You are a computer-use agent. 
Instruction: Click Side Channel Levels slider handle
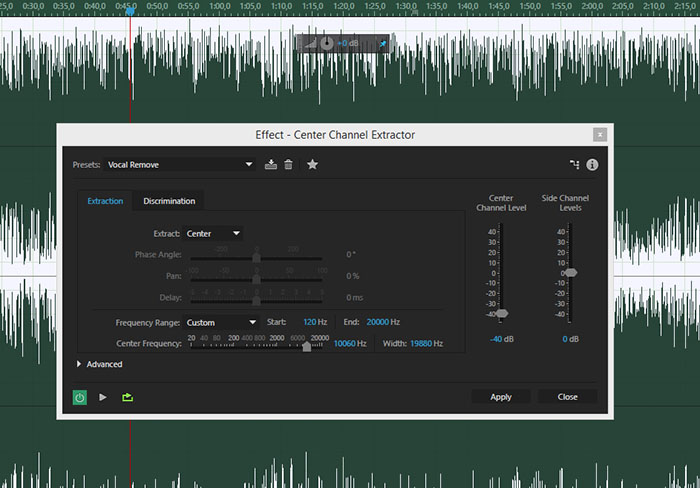tap(571, 273)
